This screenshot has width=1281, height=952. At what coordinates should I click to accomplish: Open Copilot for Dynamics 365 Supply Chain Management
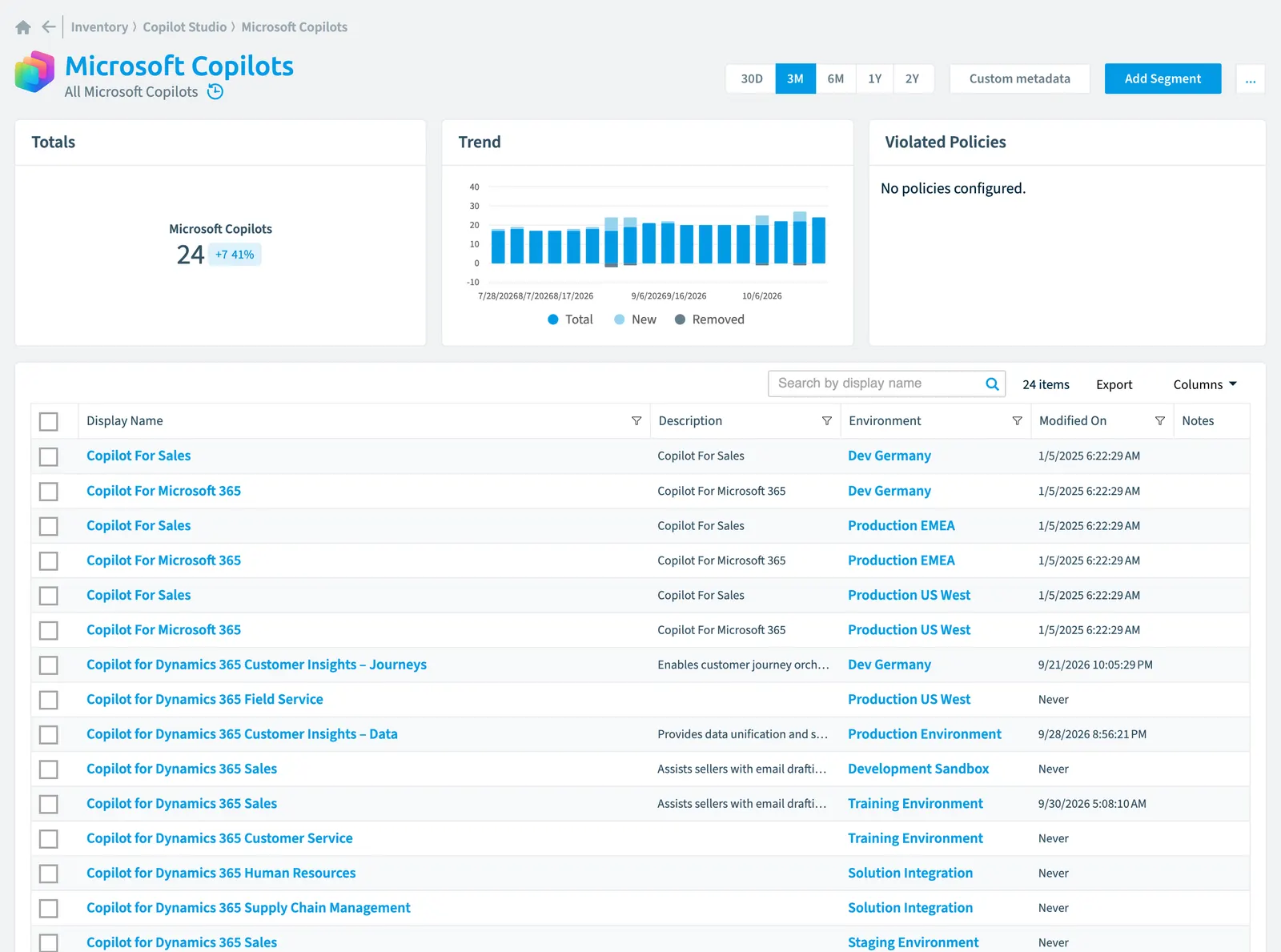click(248, 908)
